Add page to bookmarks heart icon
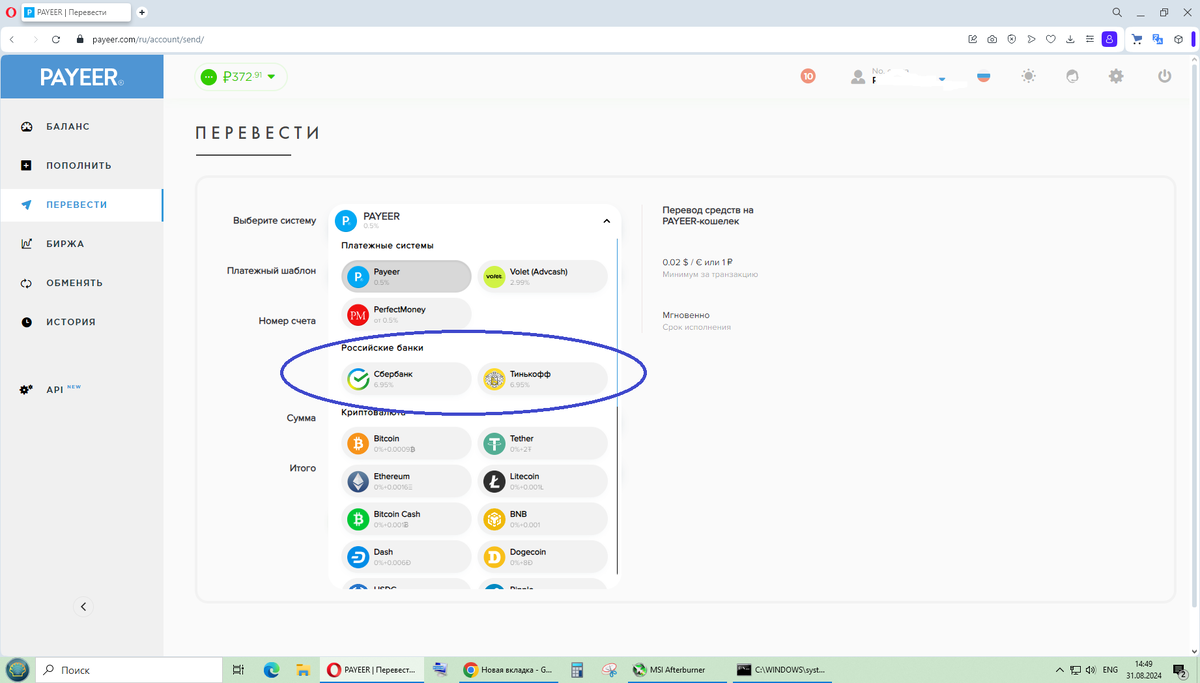1200x683 pixels. [1050, 39]
